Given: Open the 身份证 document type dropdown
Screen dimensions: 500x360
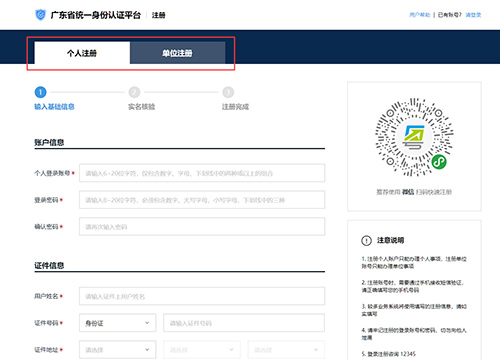Looking at the screenshot, I should (117, 323).
